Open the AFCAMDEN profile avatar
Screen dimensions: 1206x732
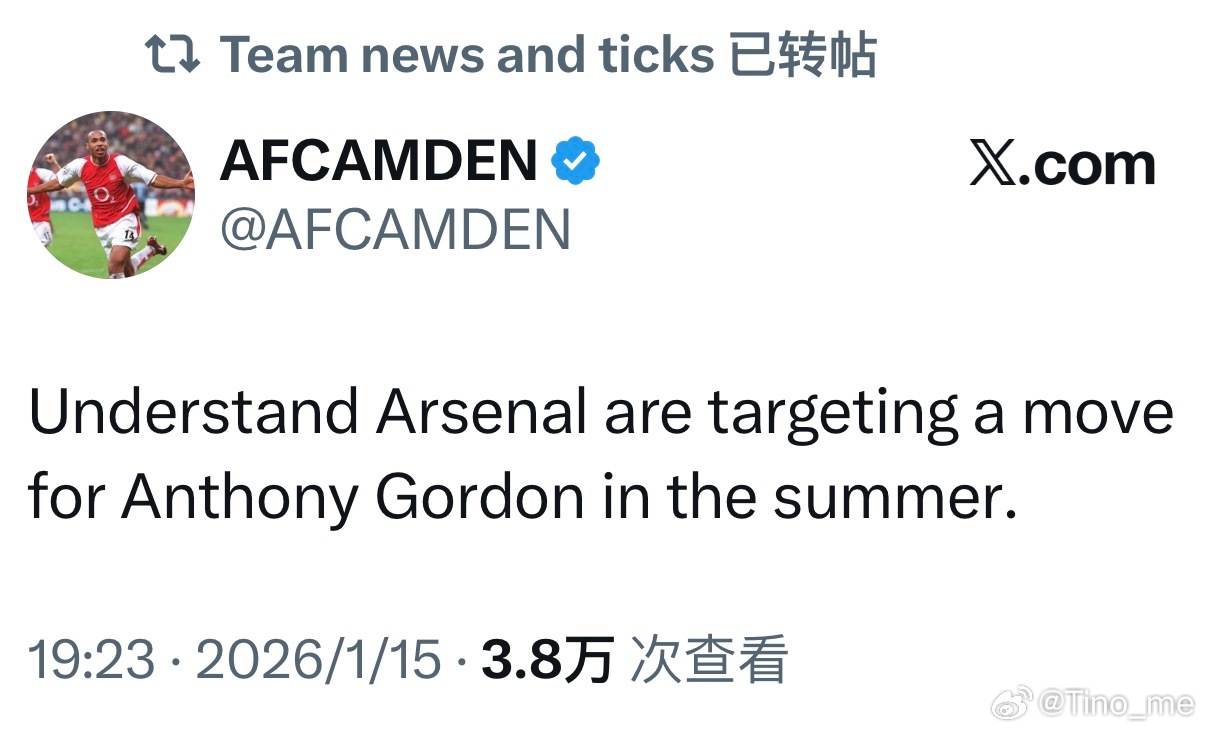110,194
